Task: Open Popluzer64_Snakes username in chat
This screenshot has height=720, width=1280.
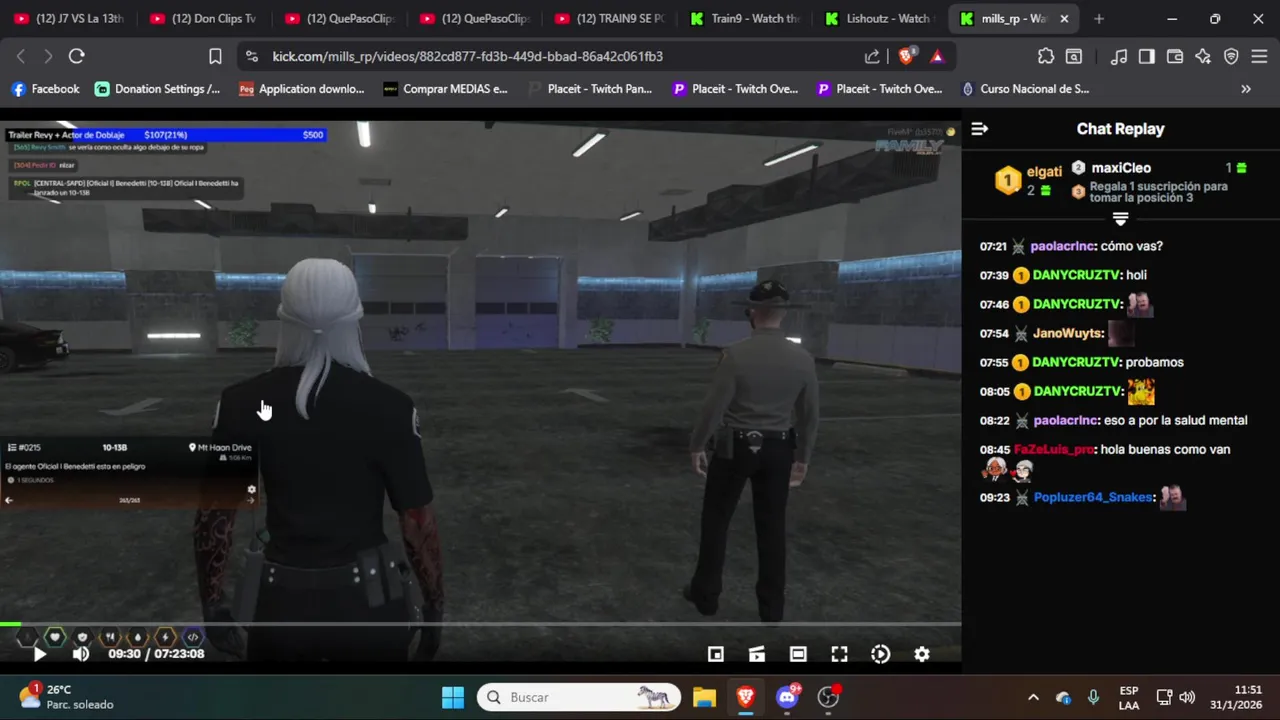Action: (x=1094, y=497)
